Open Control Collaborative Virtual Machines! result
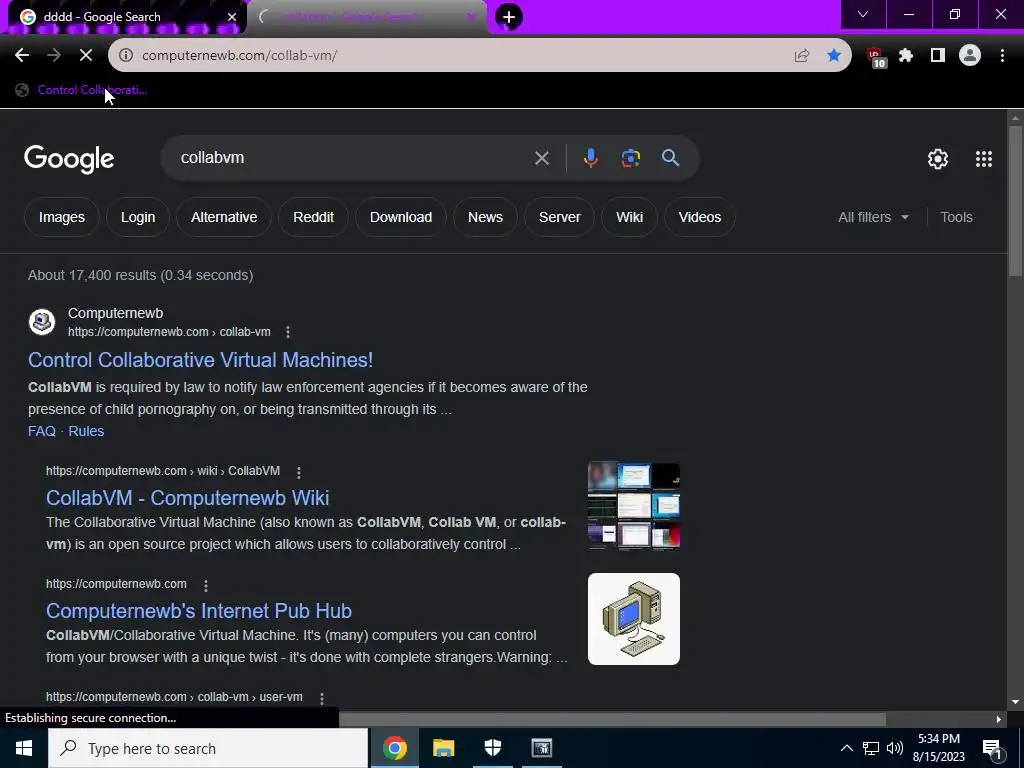This screenshot has width=1024, height=768. [x=200, y=360]
